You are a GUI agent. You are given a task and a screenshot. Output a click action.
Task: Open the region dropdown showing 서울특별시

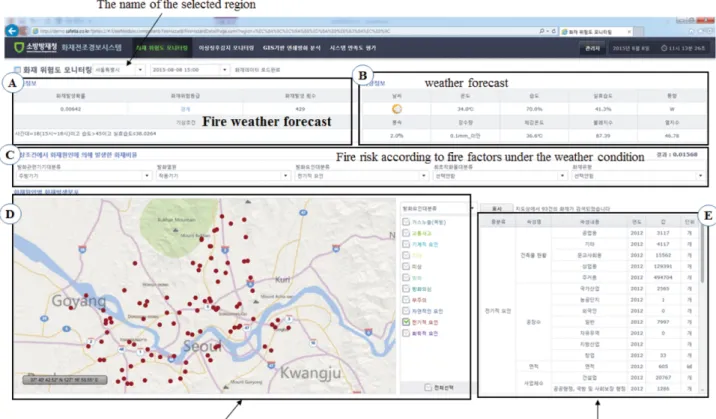(x=119, y=70)
